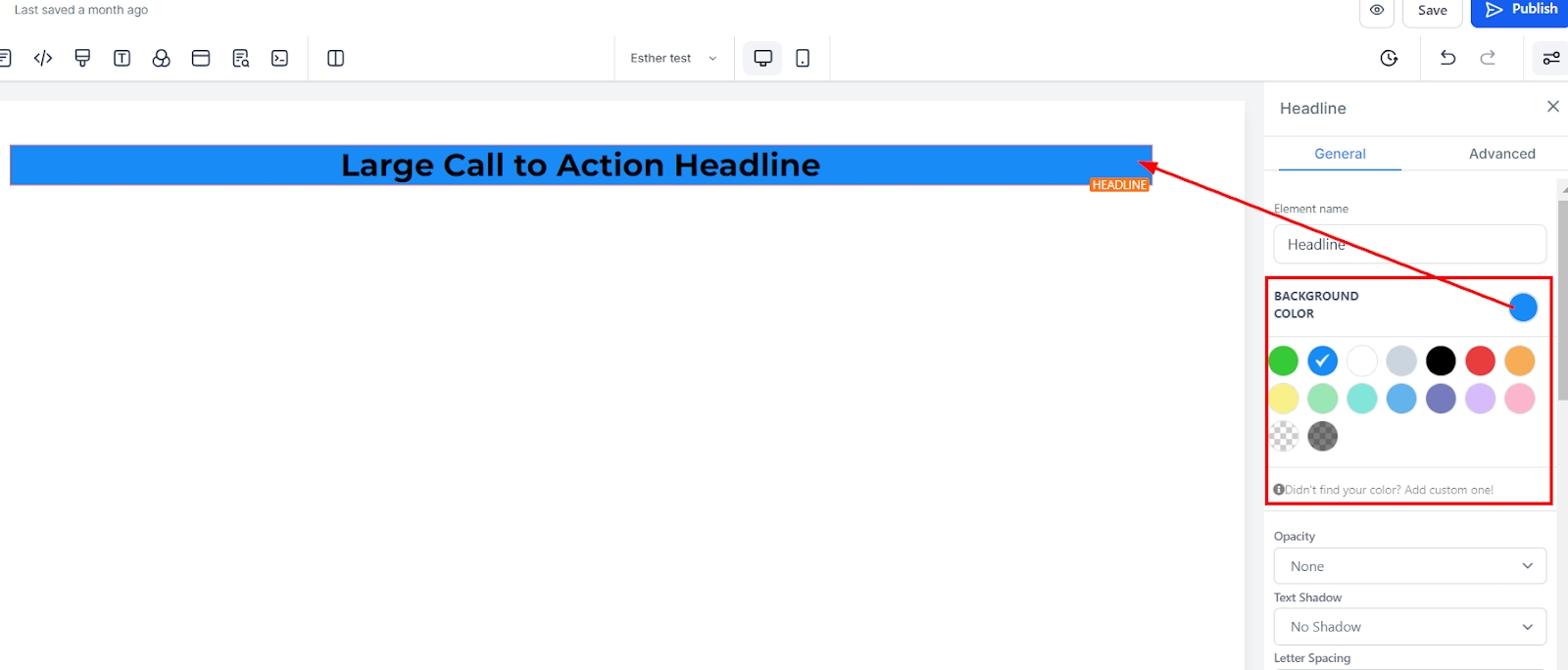Click the Element name input field
This screenshot has width=1568, height=670.
[x=1409, y=244]
